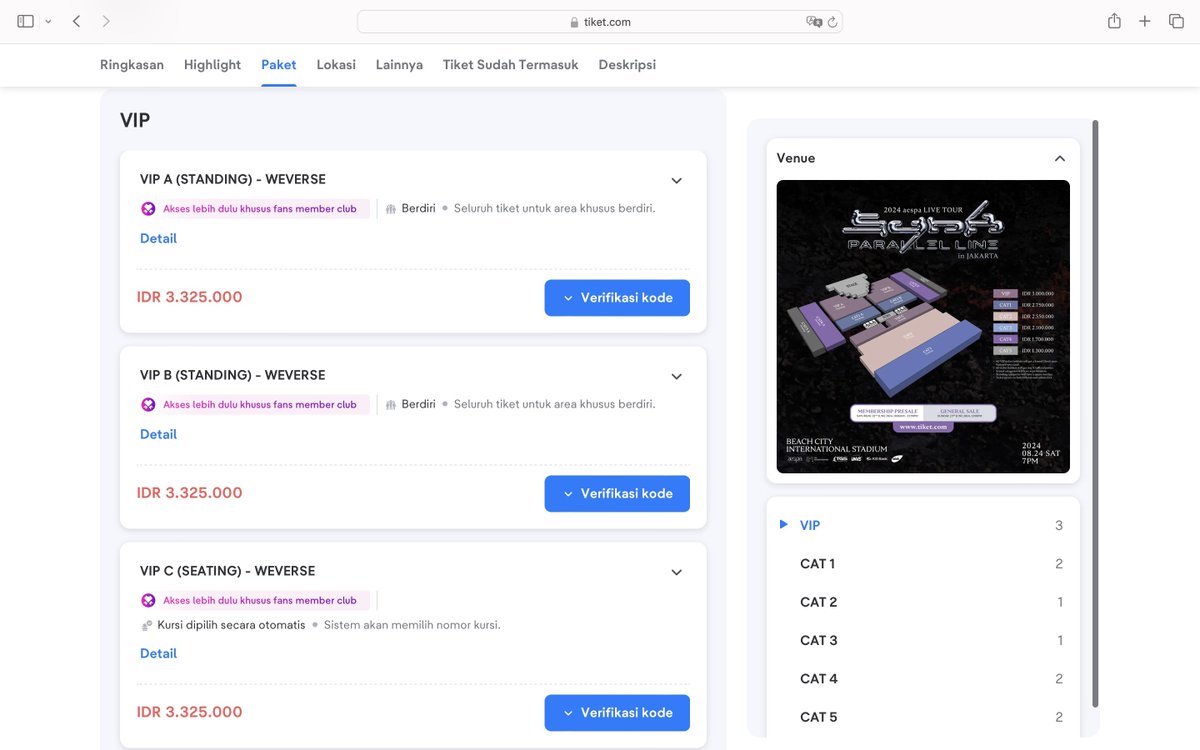The height and width of the screenshot is (750, 1200).
Task: Open a new tab with plus icon
Action: coord(1145,21)
